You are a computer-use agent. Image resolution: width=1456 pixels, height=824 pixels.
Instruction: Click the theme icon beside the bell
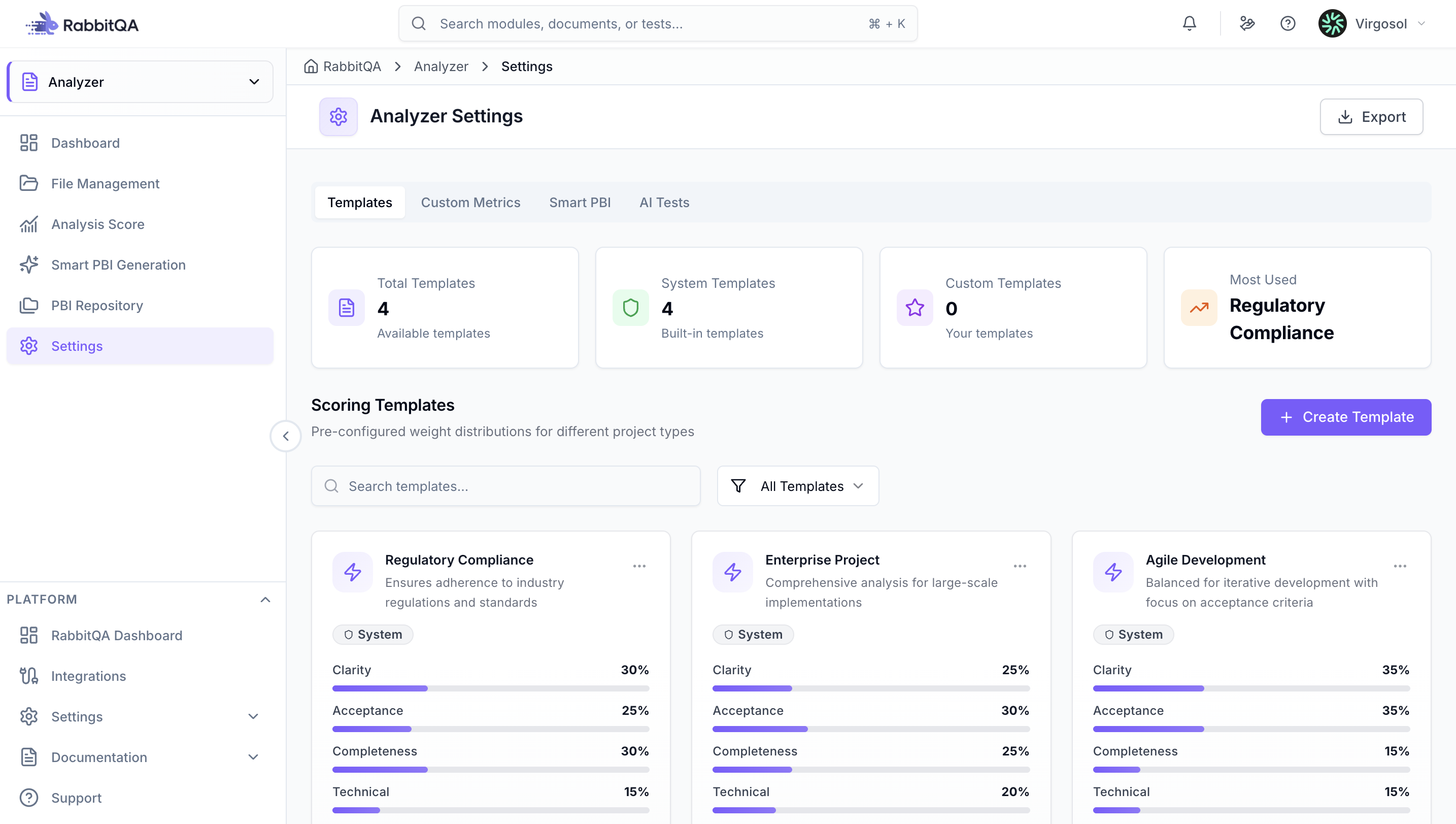pyautogui.click(x=1247, y=23)
